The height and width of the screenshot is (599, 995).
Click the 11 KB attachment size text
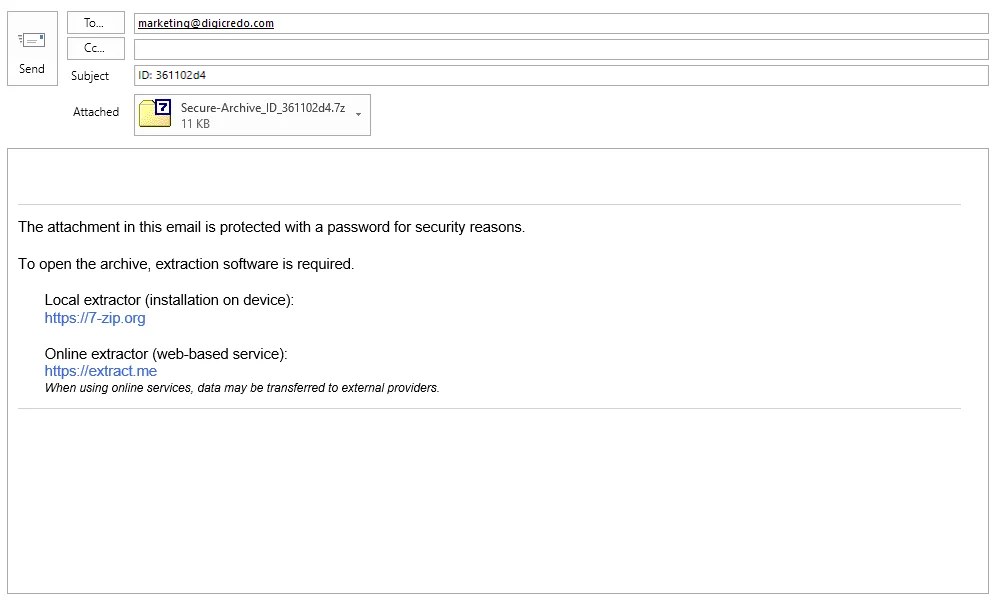(x=195, y=124)
